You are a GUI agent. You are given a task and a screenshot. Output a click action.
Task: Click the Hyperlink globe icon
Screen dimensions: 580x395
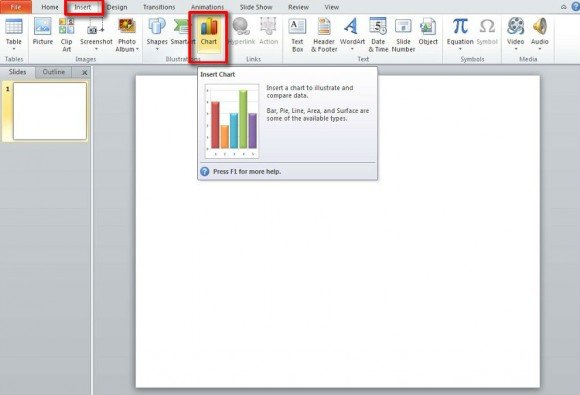[241, 27]
